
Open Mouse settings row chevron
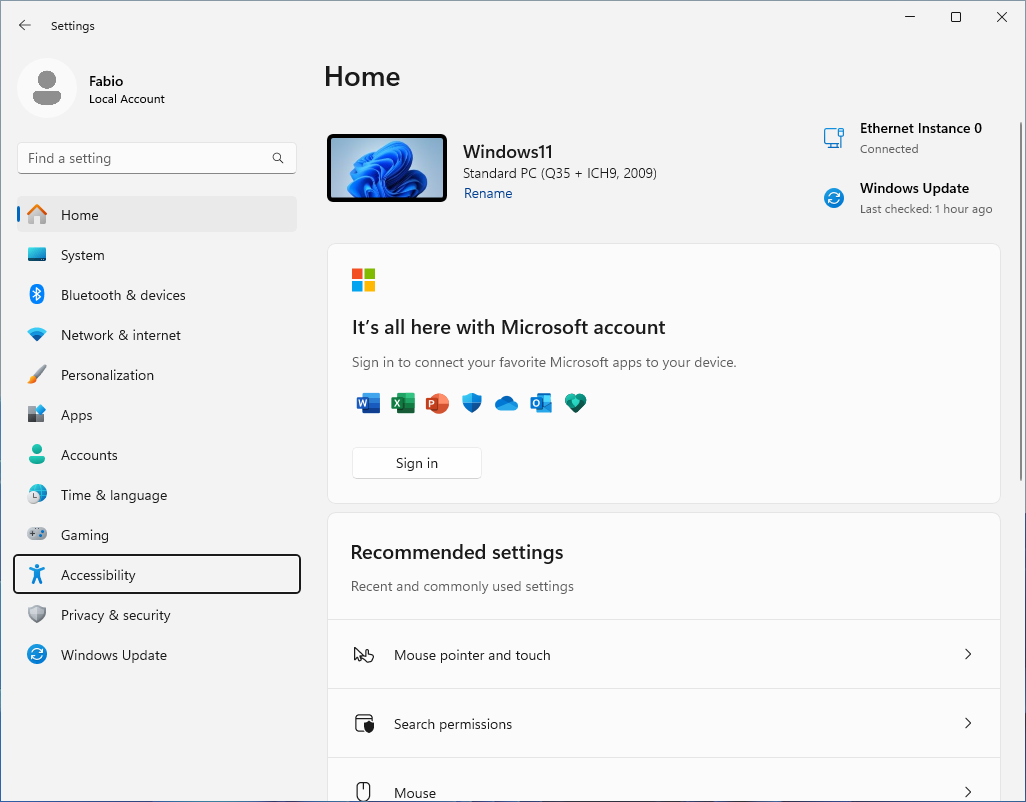click(968, 792)
